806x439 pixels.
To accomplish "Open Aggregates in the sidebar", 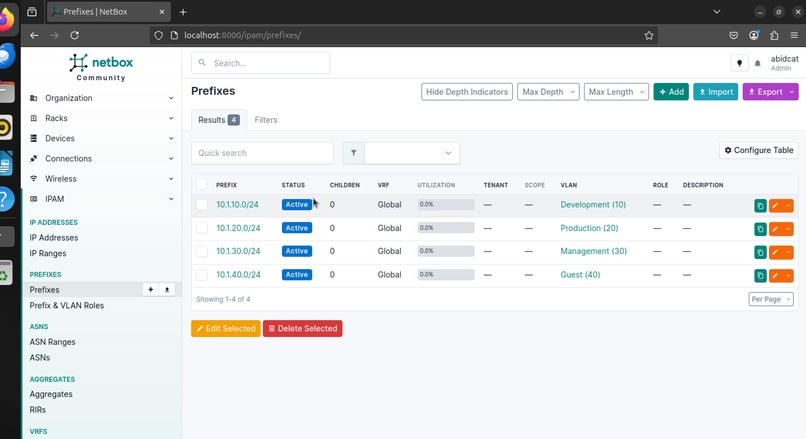I will [x=51, y=394].
